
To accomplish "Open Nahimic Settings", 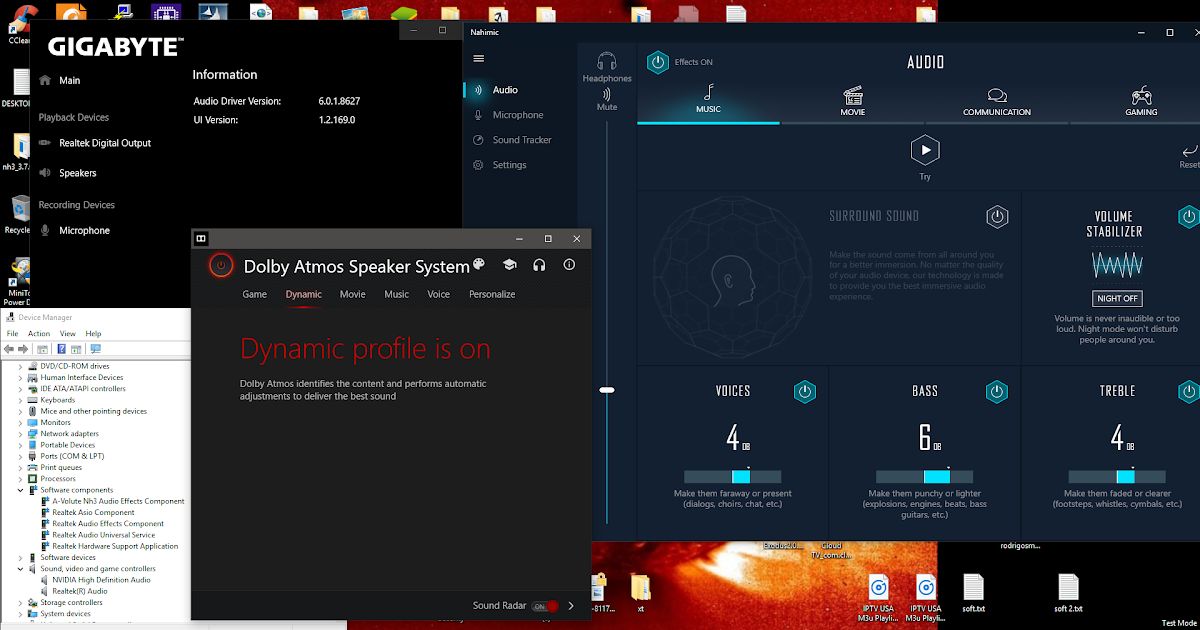I will 499,165.
